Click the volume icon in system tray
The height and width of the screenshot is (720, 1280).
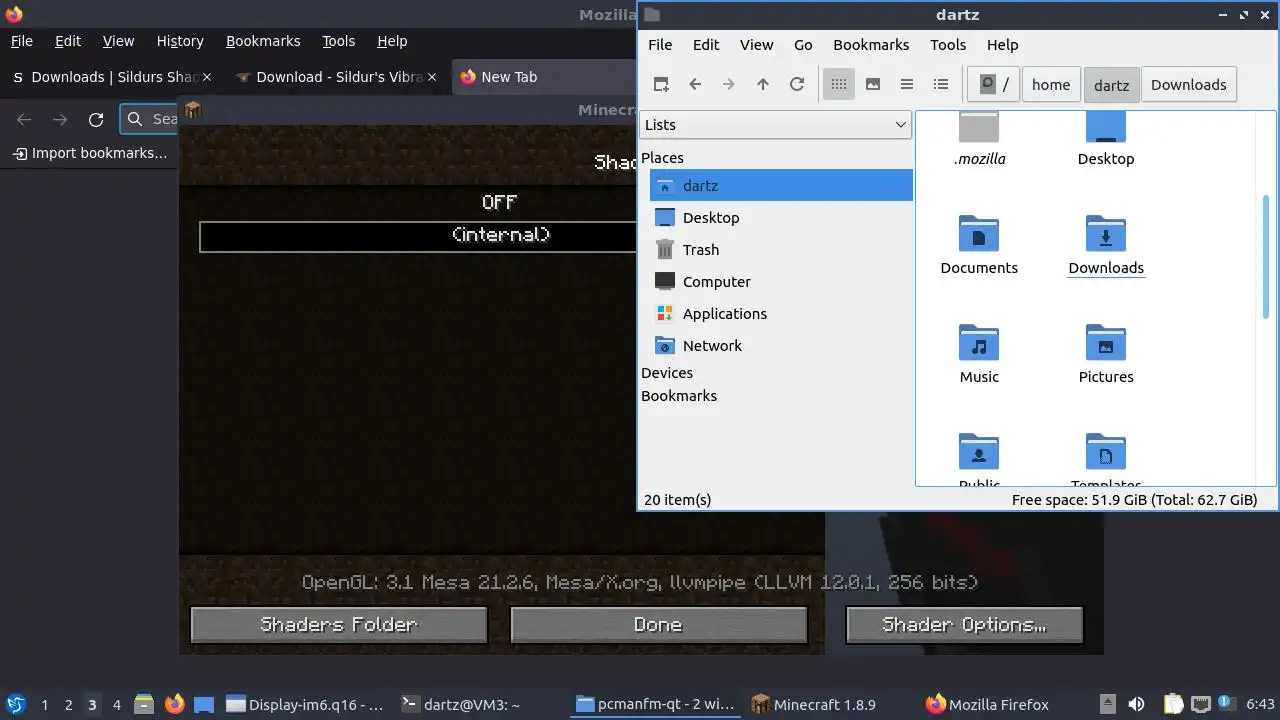[1136, 705]
